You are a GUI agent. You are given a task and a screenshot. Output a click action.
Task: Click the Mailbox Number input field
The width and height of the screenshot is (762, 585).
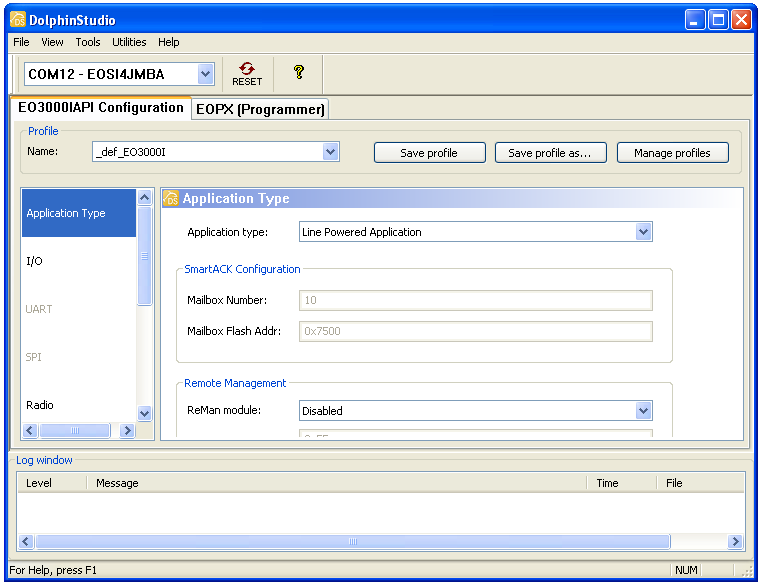(x=476, y=300)
